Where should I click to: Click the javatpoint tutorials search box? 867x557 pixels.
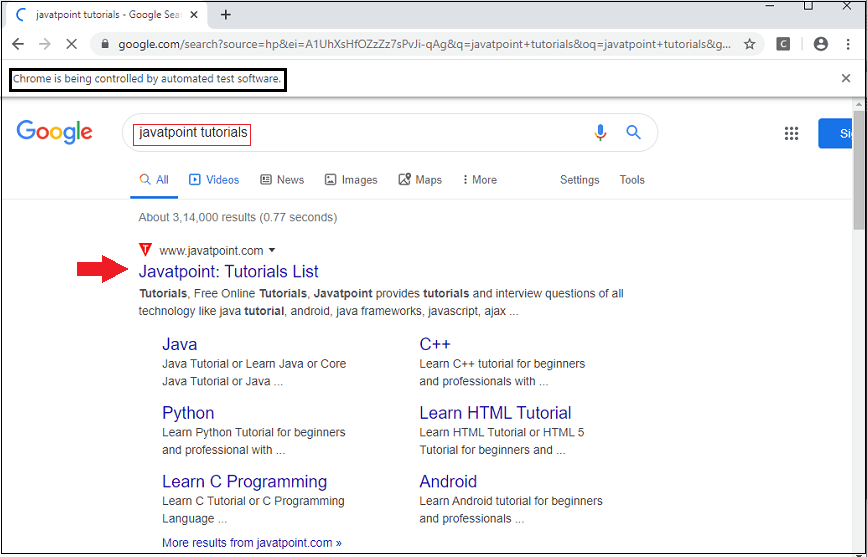click(x=360, y=133)
